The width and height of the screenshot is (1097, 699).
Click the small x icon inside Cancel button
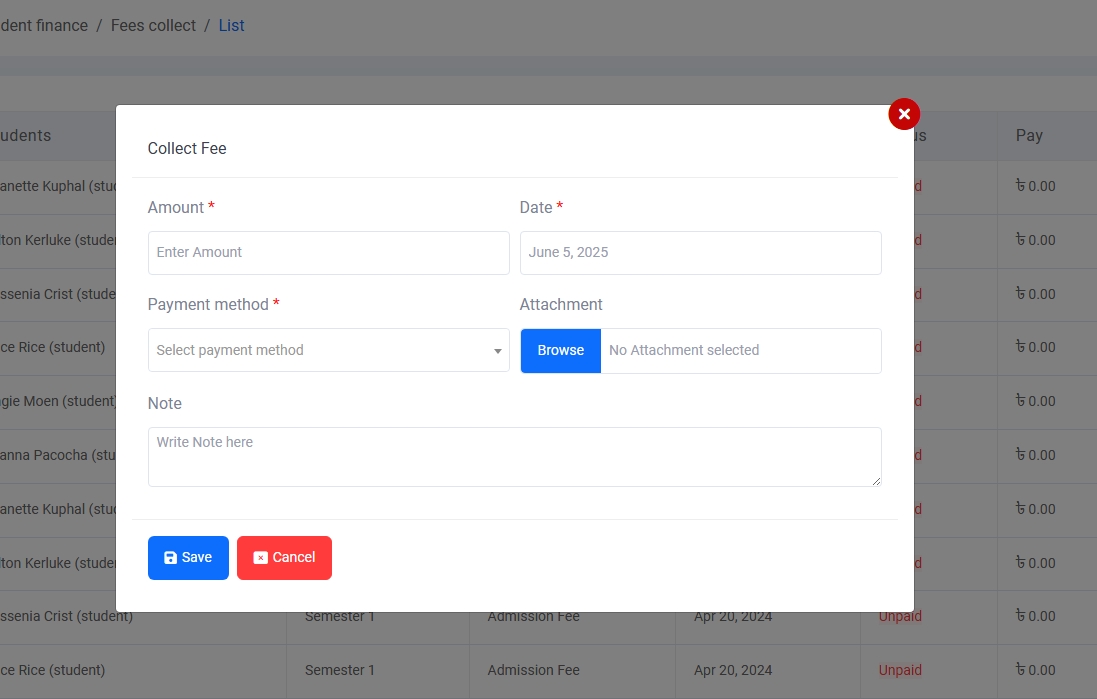pyautogui.click(x=261, y=557)
